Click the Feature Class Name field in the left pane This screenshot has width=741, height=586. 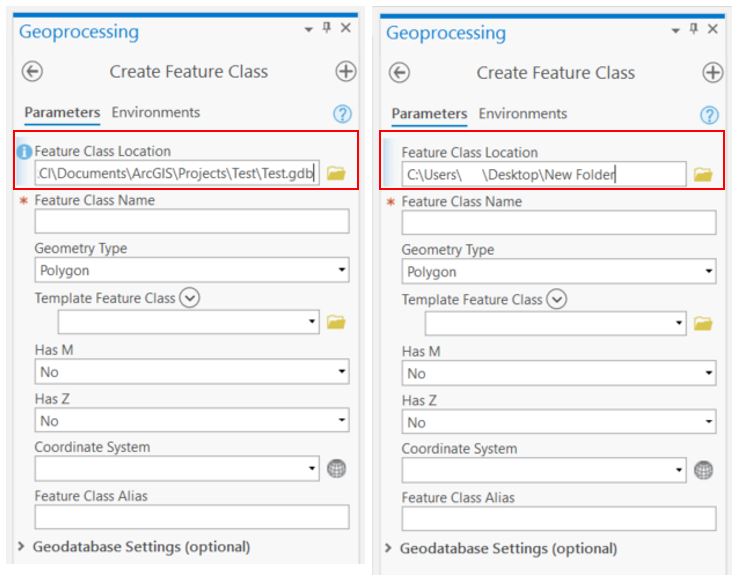(191, 221)
